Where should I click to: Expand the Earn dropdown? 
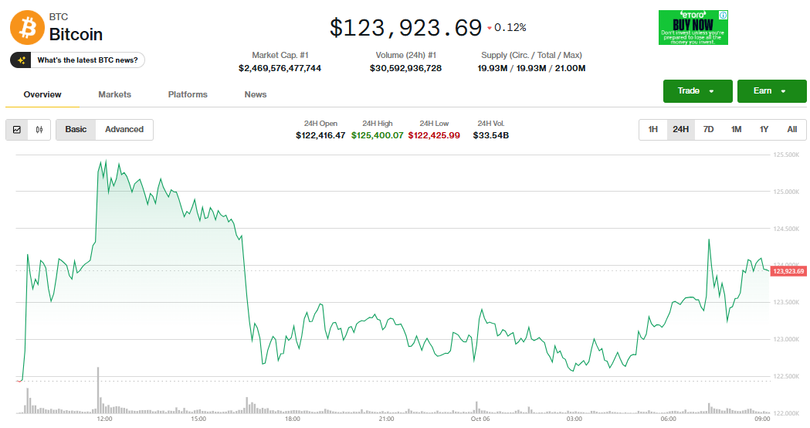click(771, 91)
